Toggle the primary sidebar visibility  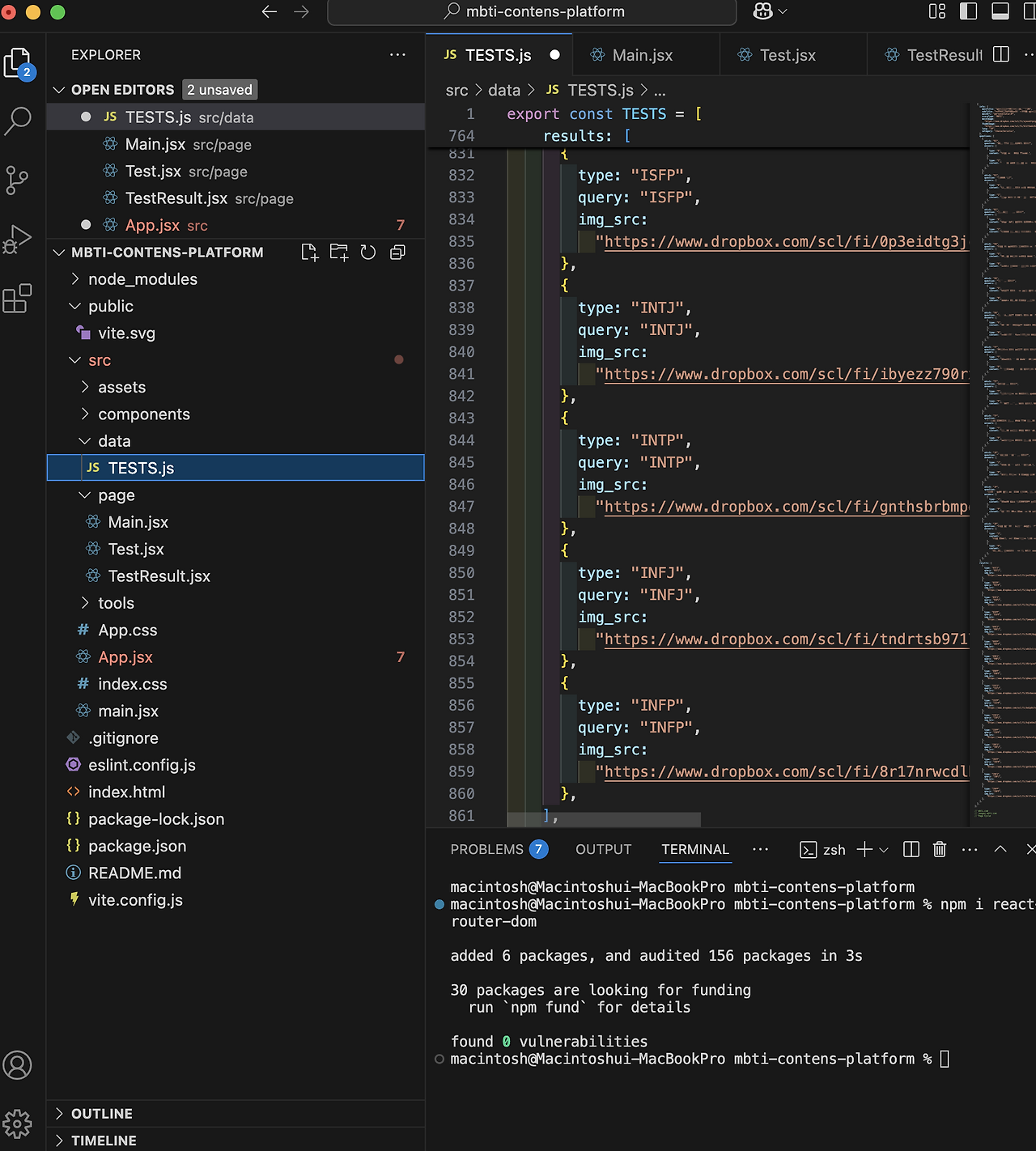coord(968,11)
